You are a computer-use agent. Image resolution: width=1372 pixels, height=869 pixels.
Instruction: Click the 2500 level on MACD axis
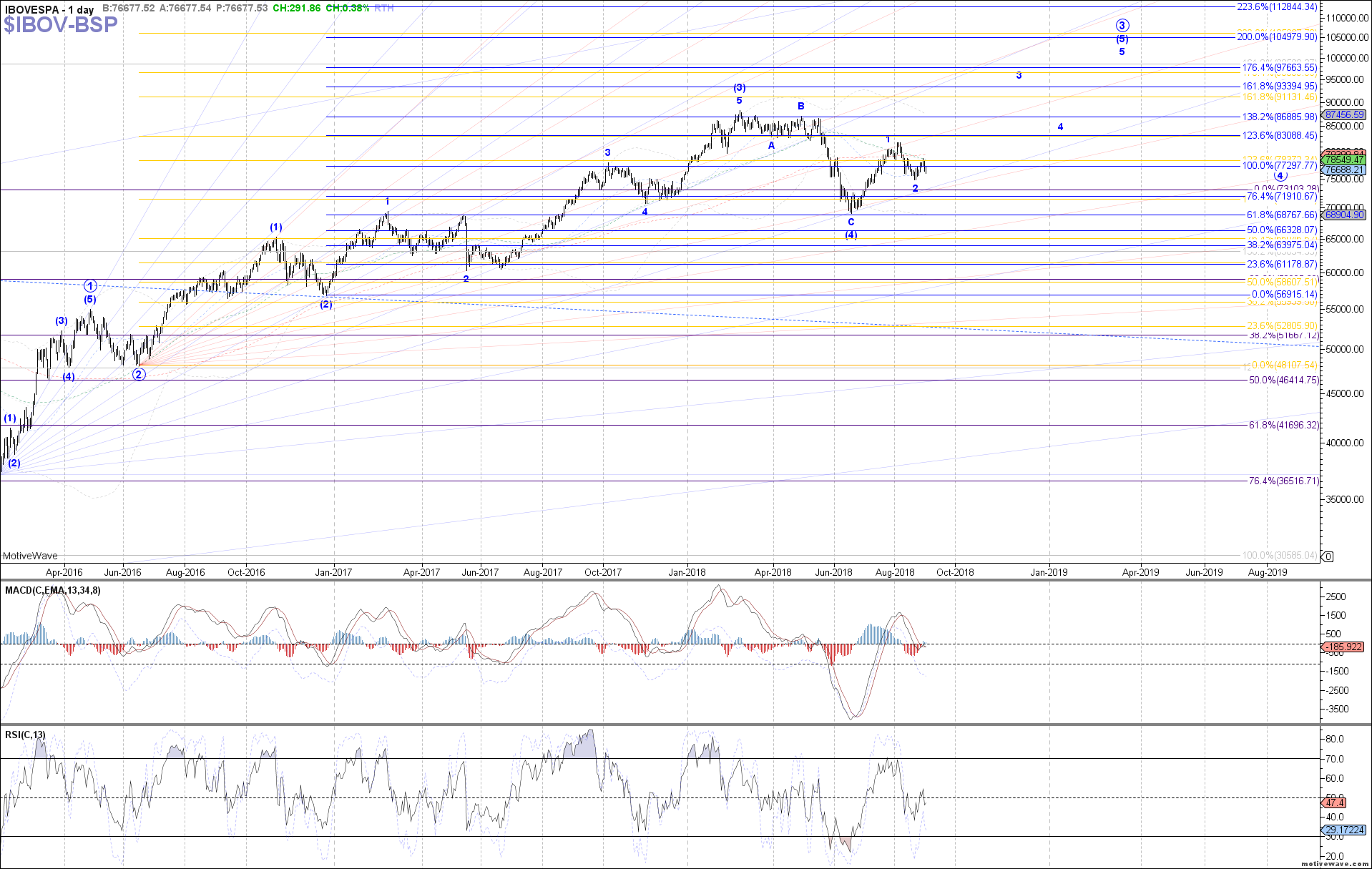pos(1336,596)
